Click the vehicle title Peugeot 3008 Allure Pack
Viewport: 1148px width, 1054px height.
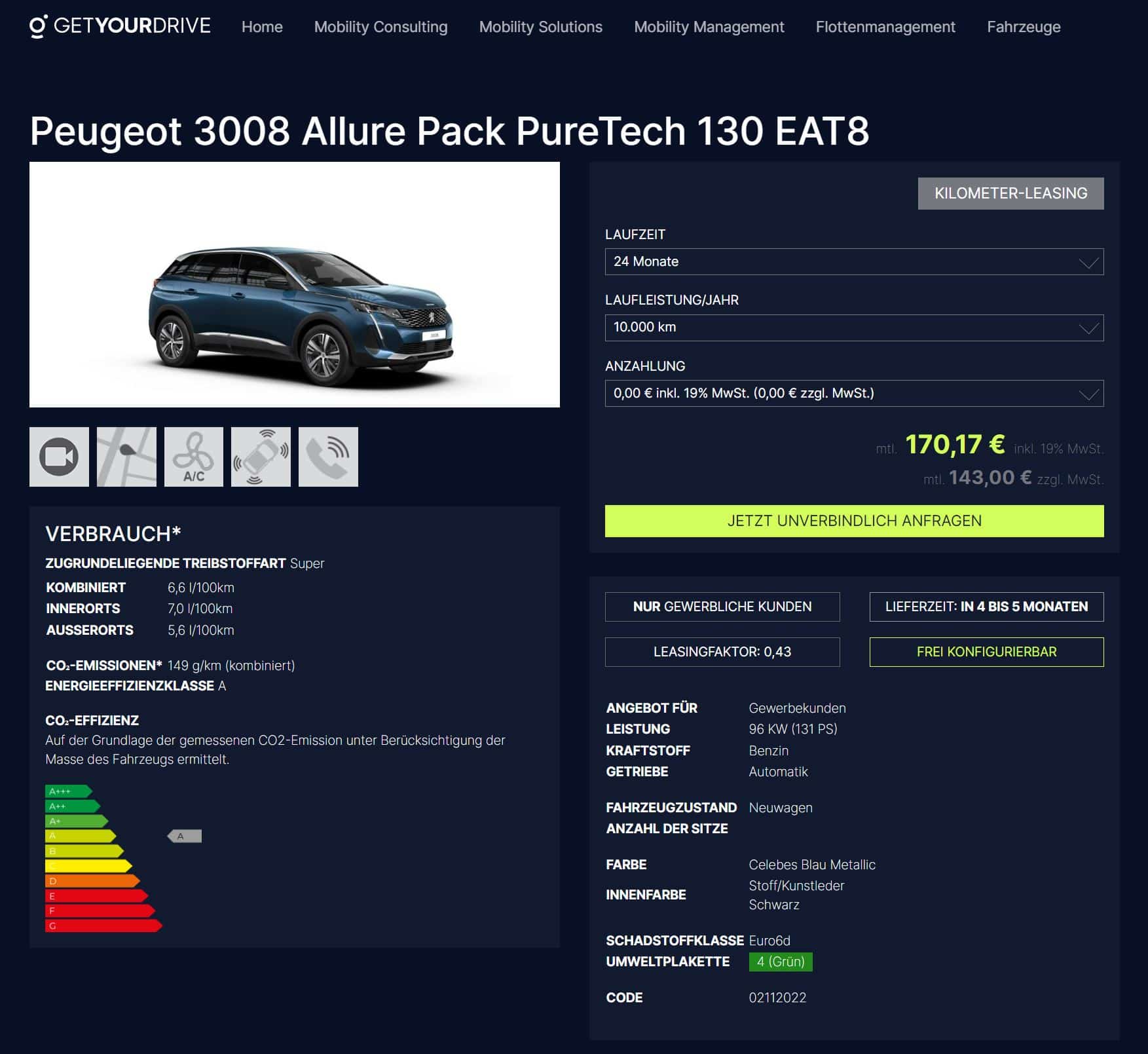(449, 131)
